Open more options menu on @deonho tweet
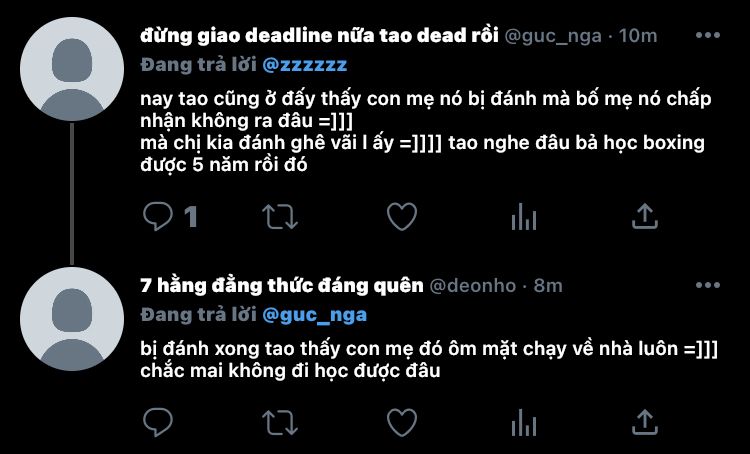 coord(708,285)
